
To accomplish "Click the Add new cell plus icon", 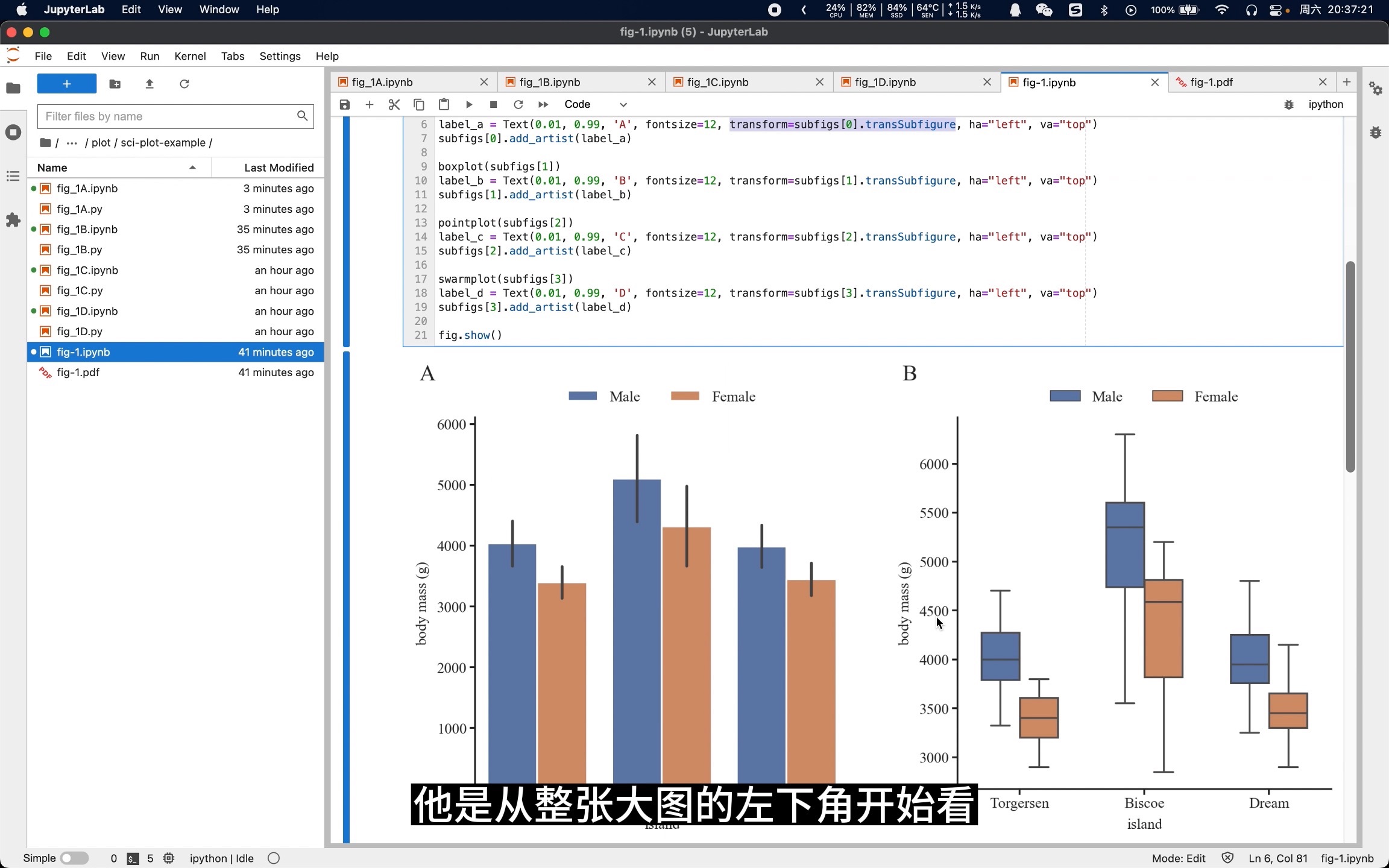I will coord(370,104).
